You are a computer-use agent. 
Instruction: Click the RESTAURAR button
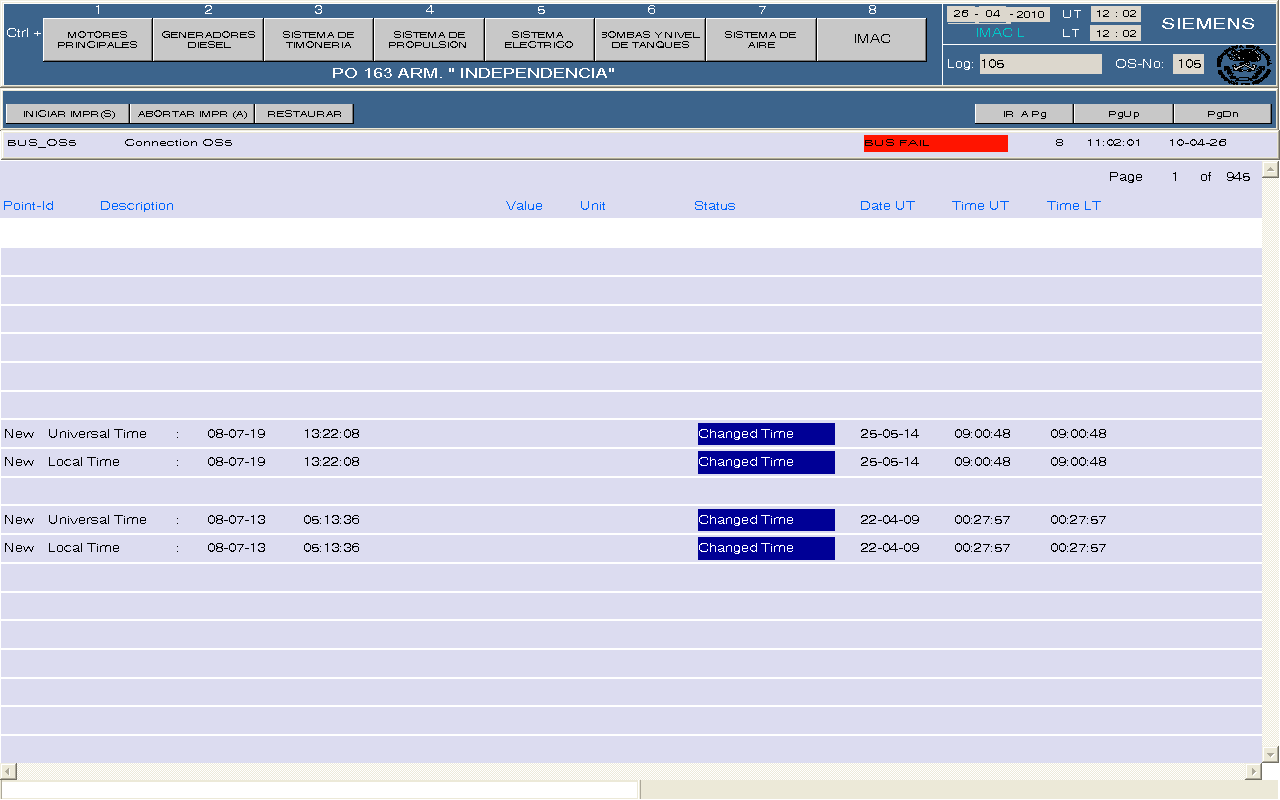304,114
